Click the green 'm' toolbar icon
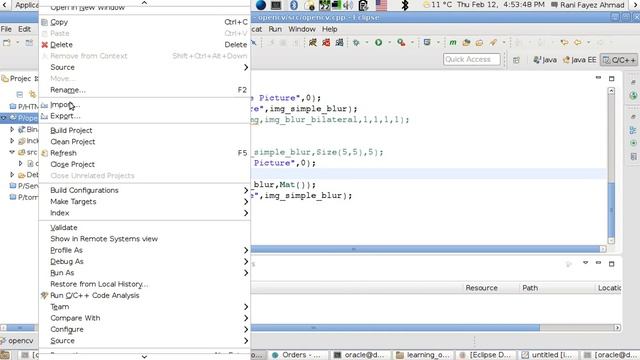Viewport: 640px width, 360px height. click(x=453, y=42)
